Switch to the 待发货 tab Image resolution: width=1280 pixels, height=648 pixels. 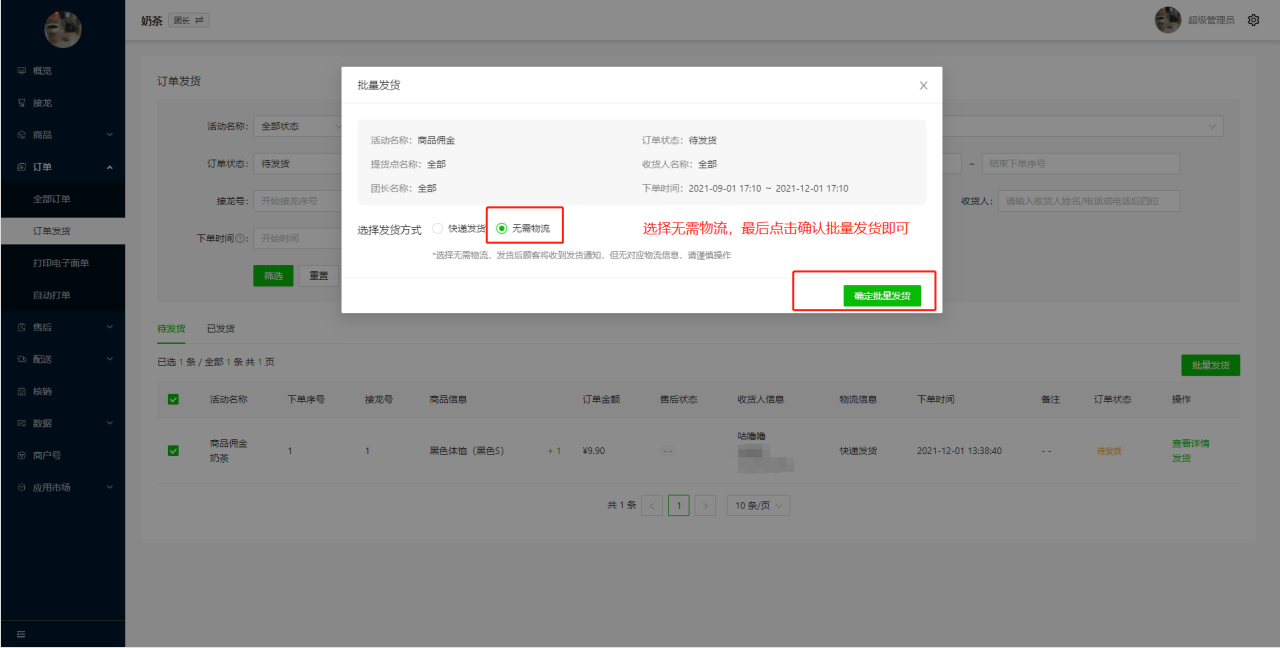(171, 329)
